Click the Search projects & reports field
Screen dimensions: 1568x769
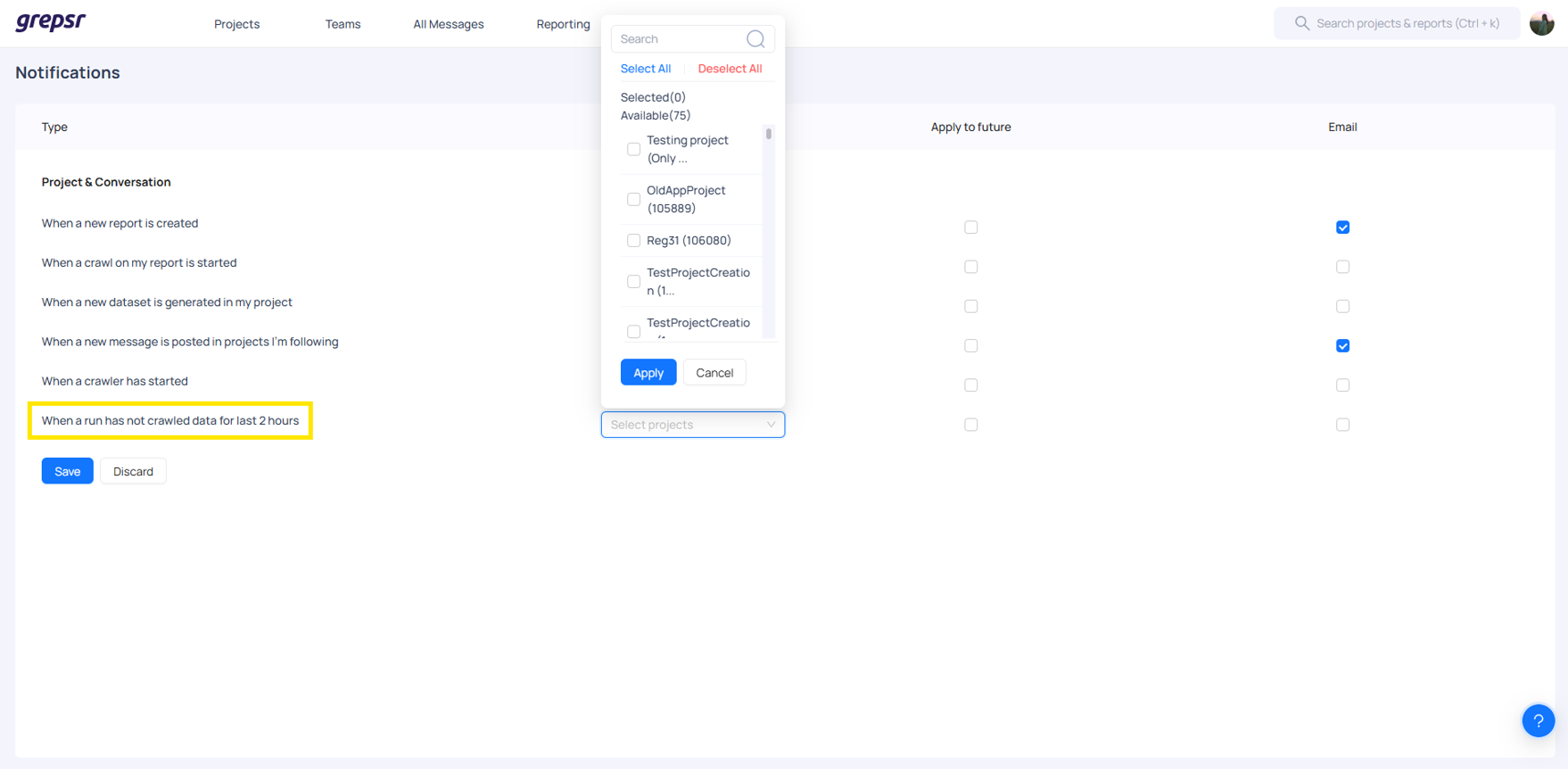(x=1407, y=23)
